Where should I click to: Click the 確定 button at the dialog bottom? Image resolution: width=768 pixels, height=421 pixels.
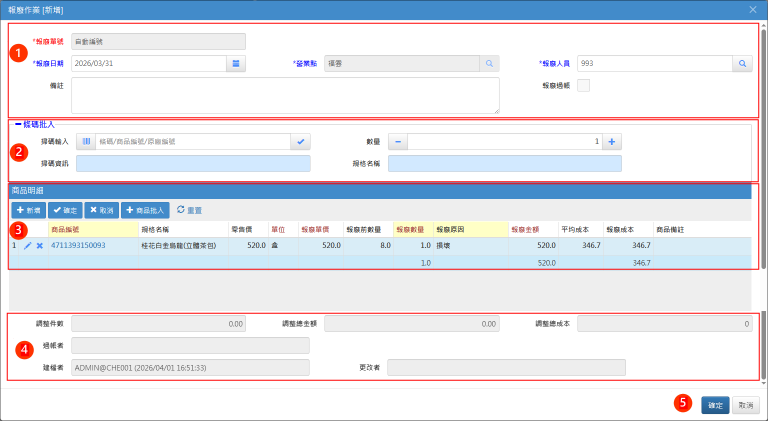click(715, 405)
